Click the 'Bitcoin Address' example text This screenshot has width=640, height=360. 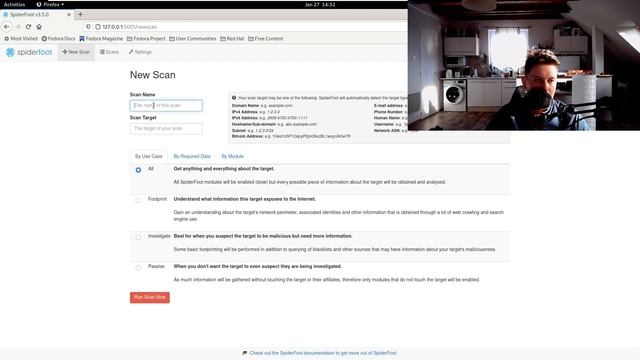point(291,136)
